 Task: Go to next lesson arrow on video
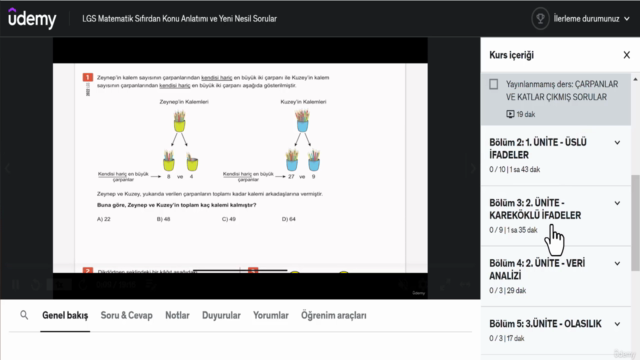click(473, 168)
